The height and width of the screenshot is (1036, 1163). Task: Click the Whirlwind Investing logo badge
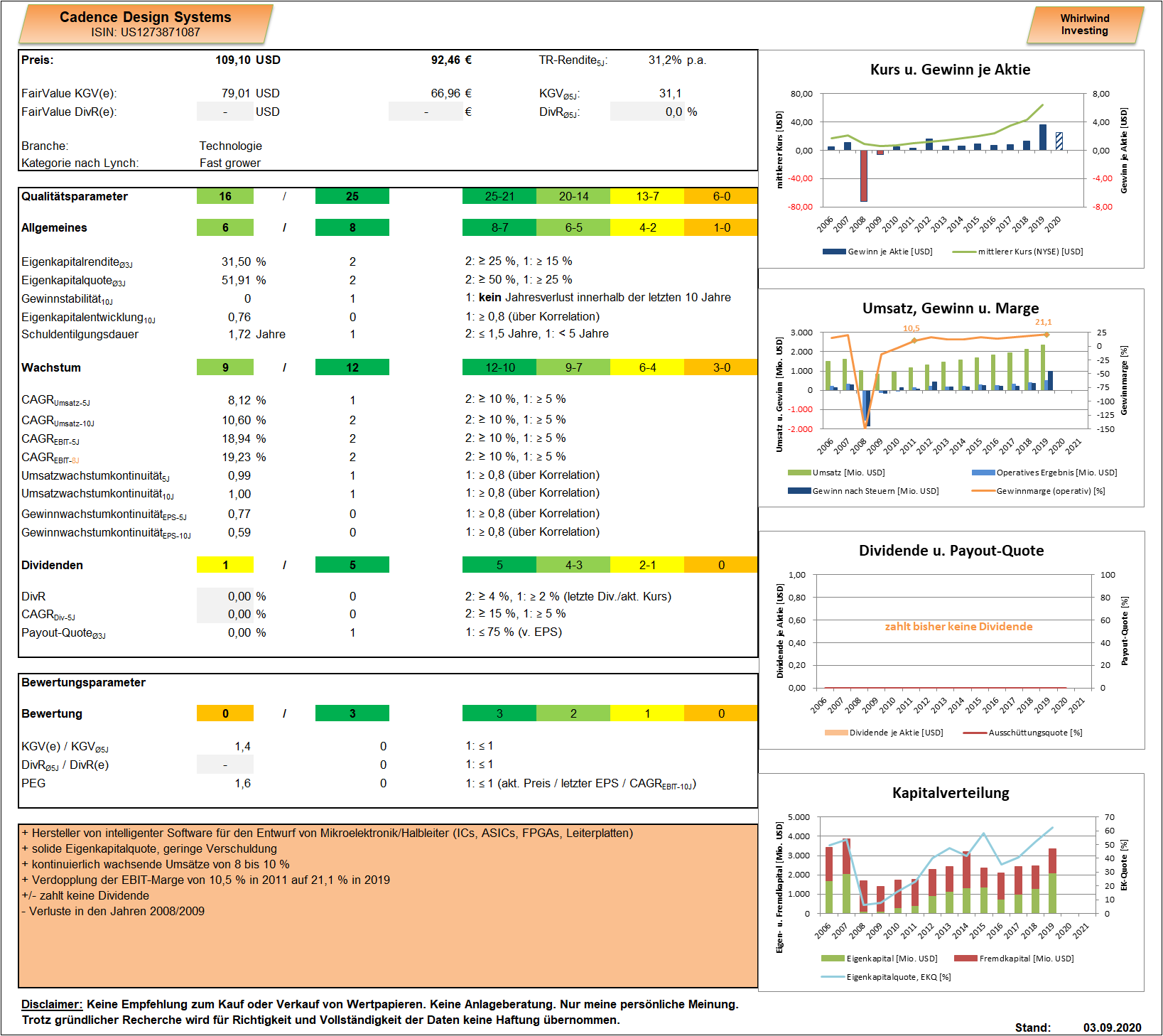point(1085,25)
